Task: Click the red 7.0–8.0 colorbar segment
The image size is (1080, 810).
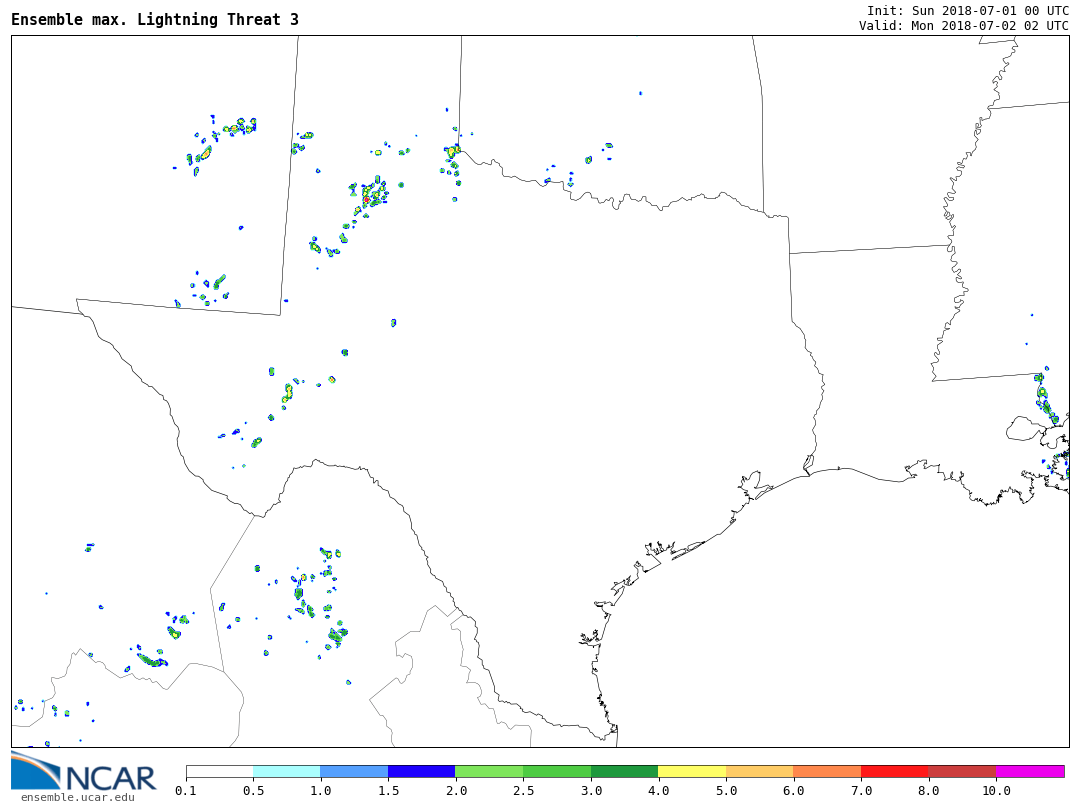Action: click(x=895, y=771)
